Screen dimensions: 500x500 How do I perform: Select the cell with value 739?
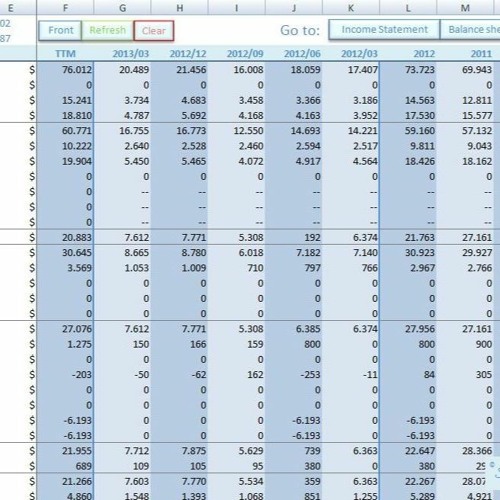click(294, 451)
